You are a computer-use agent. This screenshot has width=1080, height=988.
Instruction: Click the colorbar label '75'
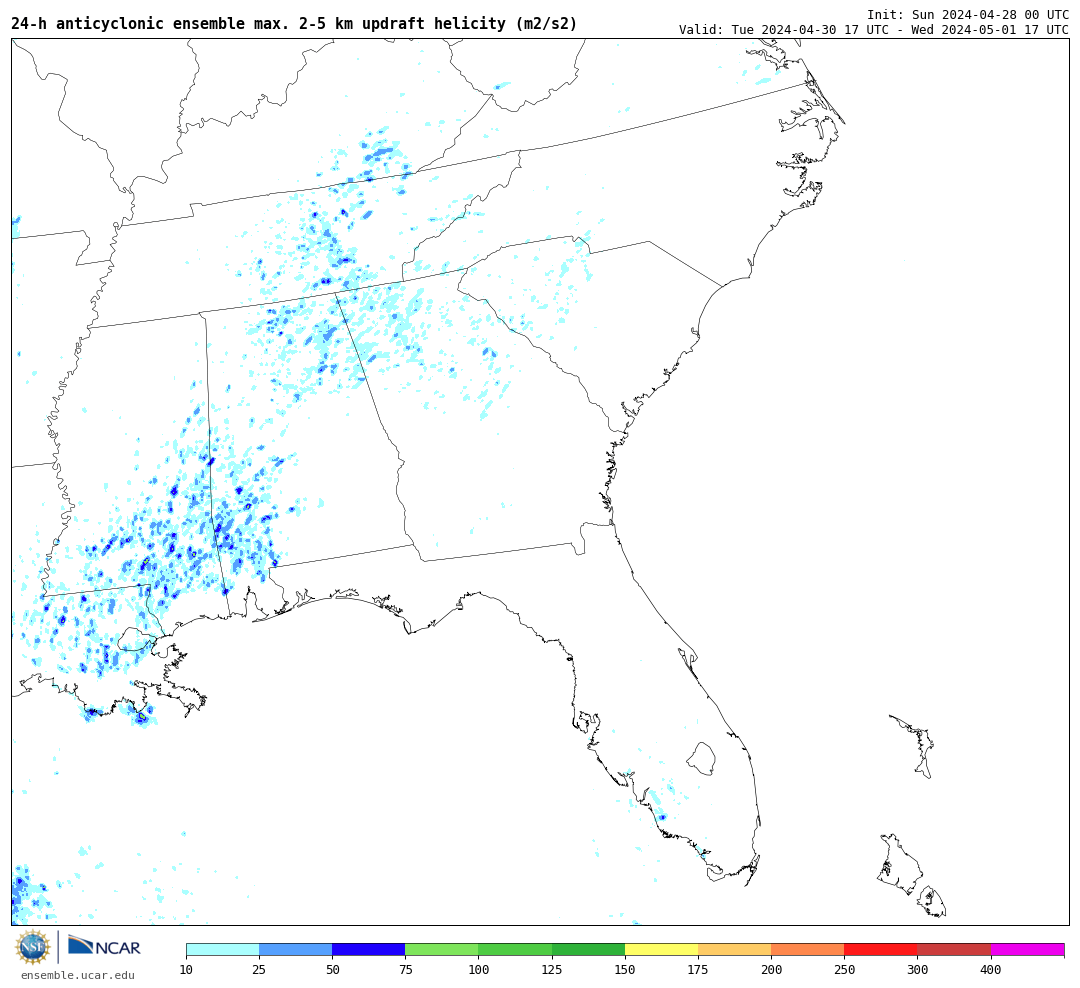click(x=406, y=969)
